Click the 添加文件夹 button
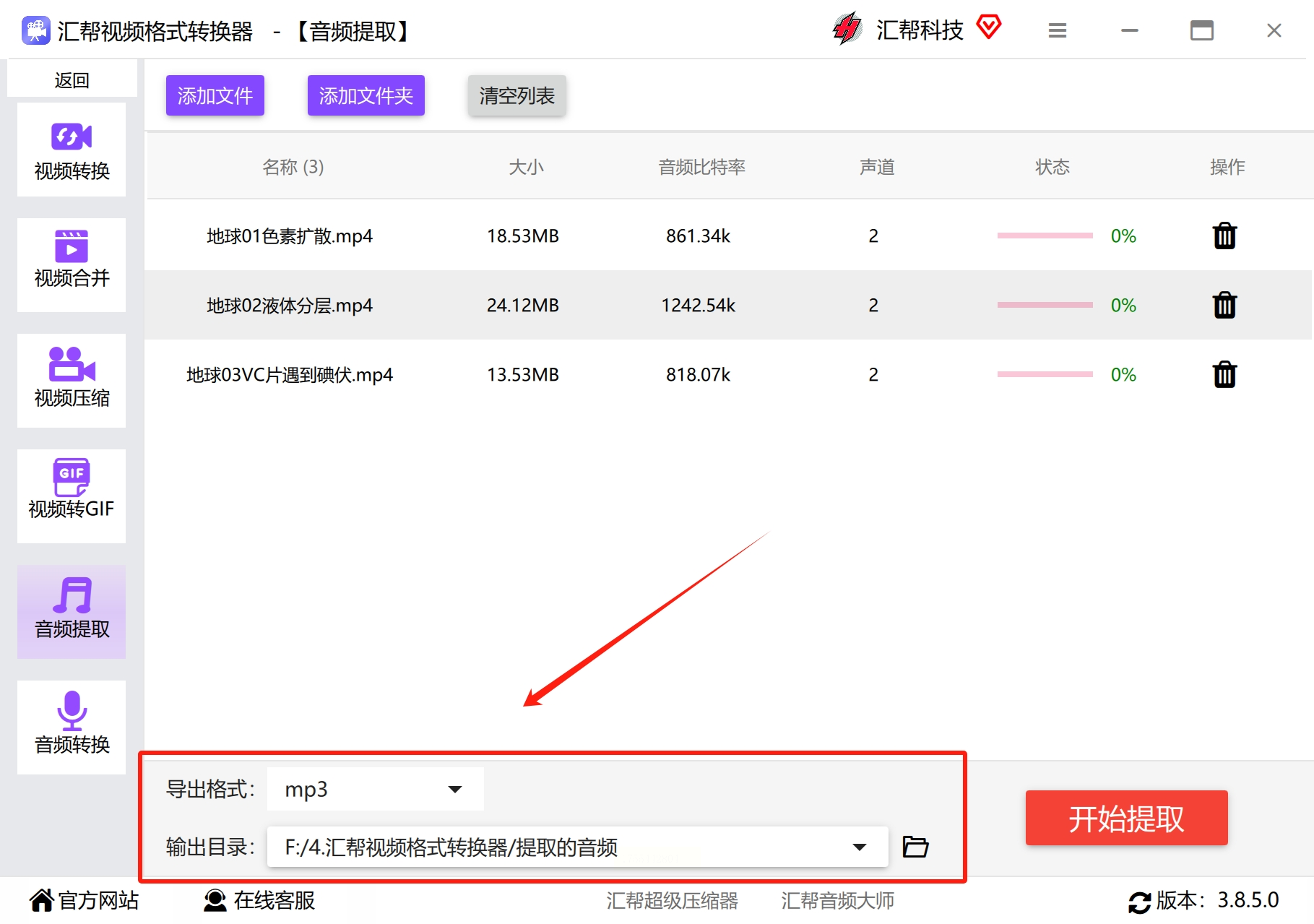The image size is (1314, 924). click(x=366, y=95)
